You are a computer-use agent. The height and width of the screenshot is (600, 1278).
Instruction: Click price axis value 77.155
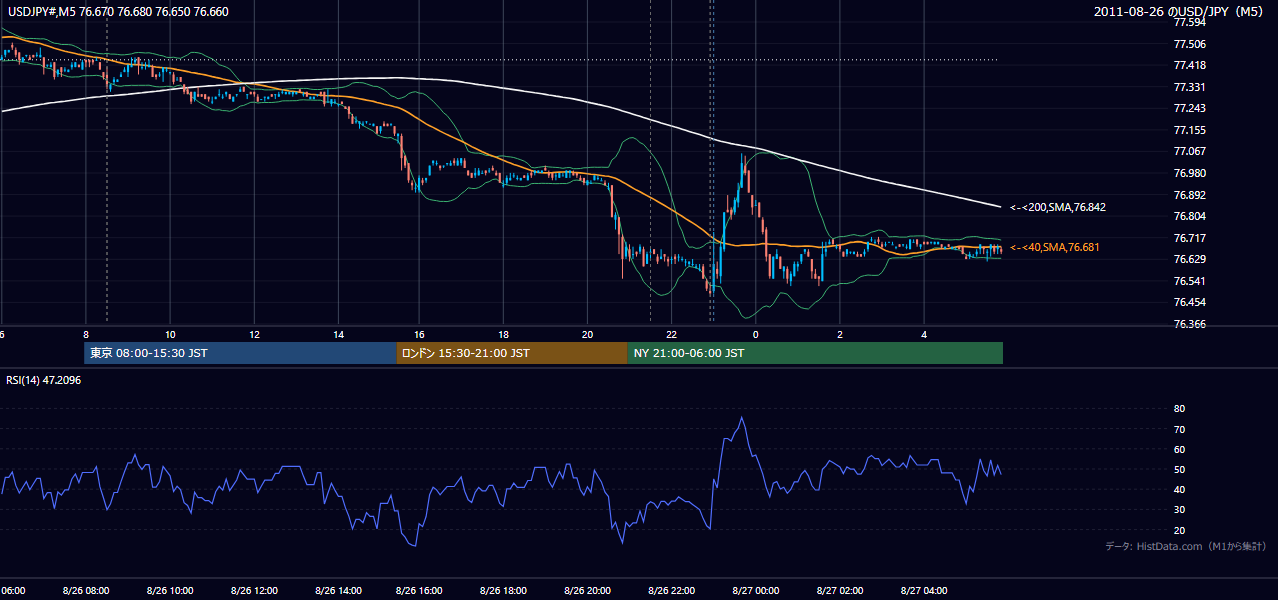point(1189,130)
